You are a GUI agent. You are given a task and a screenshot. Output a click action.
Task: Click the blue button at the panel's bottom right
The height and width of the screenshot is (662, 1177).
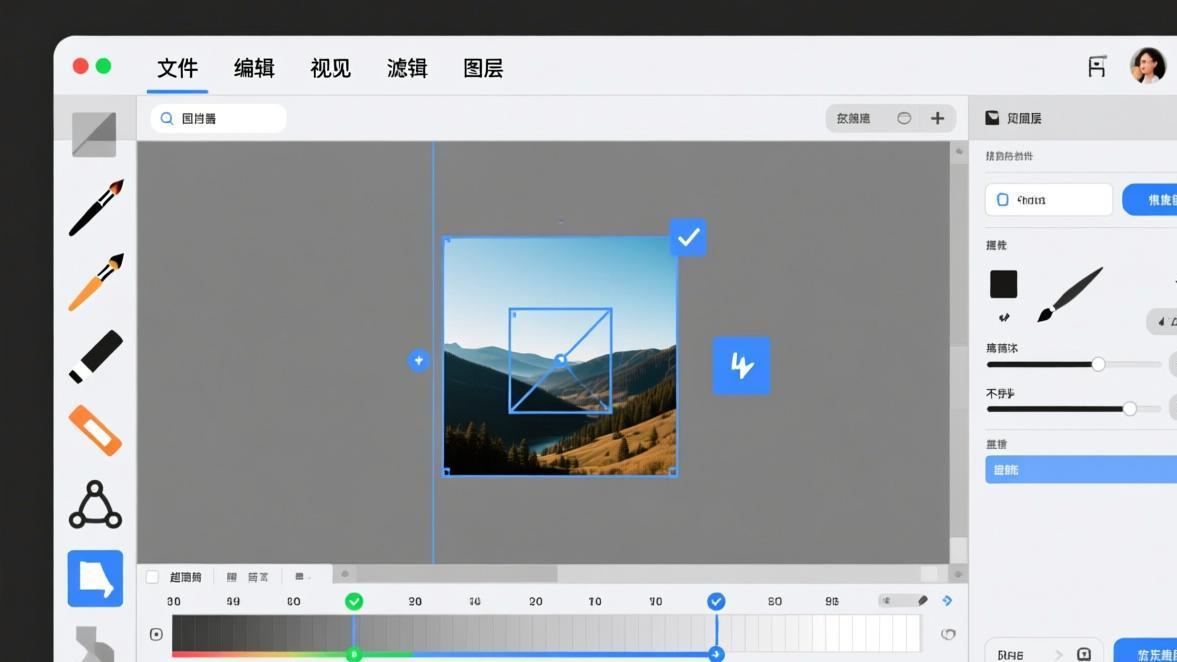tap(1145, 651)
